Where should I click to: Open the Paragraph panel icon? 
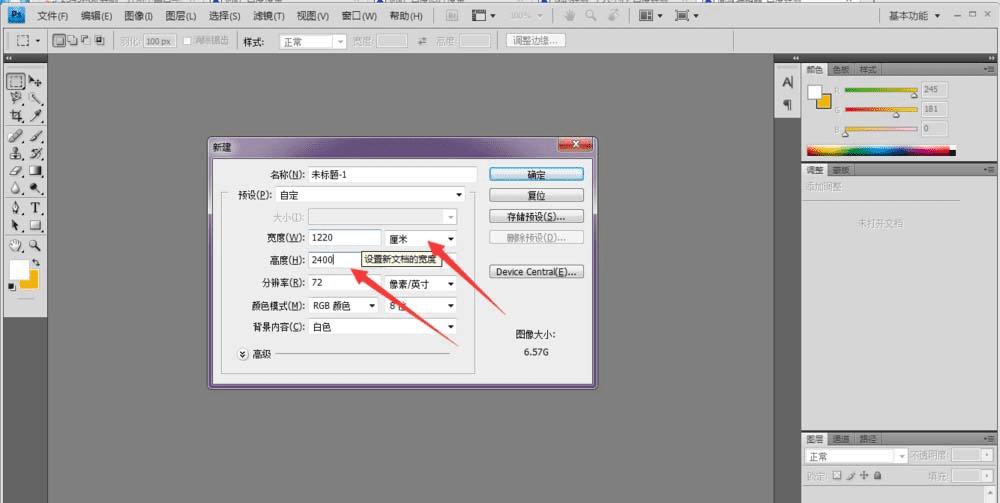(x=788, y=104)
